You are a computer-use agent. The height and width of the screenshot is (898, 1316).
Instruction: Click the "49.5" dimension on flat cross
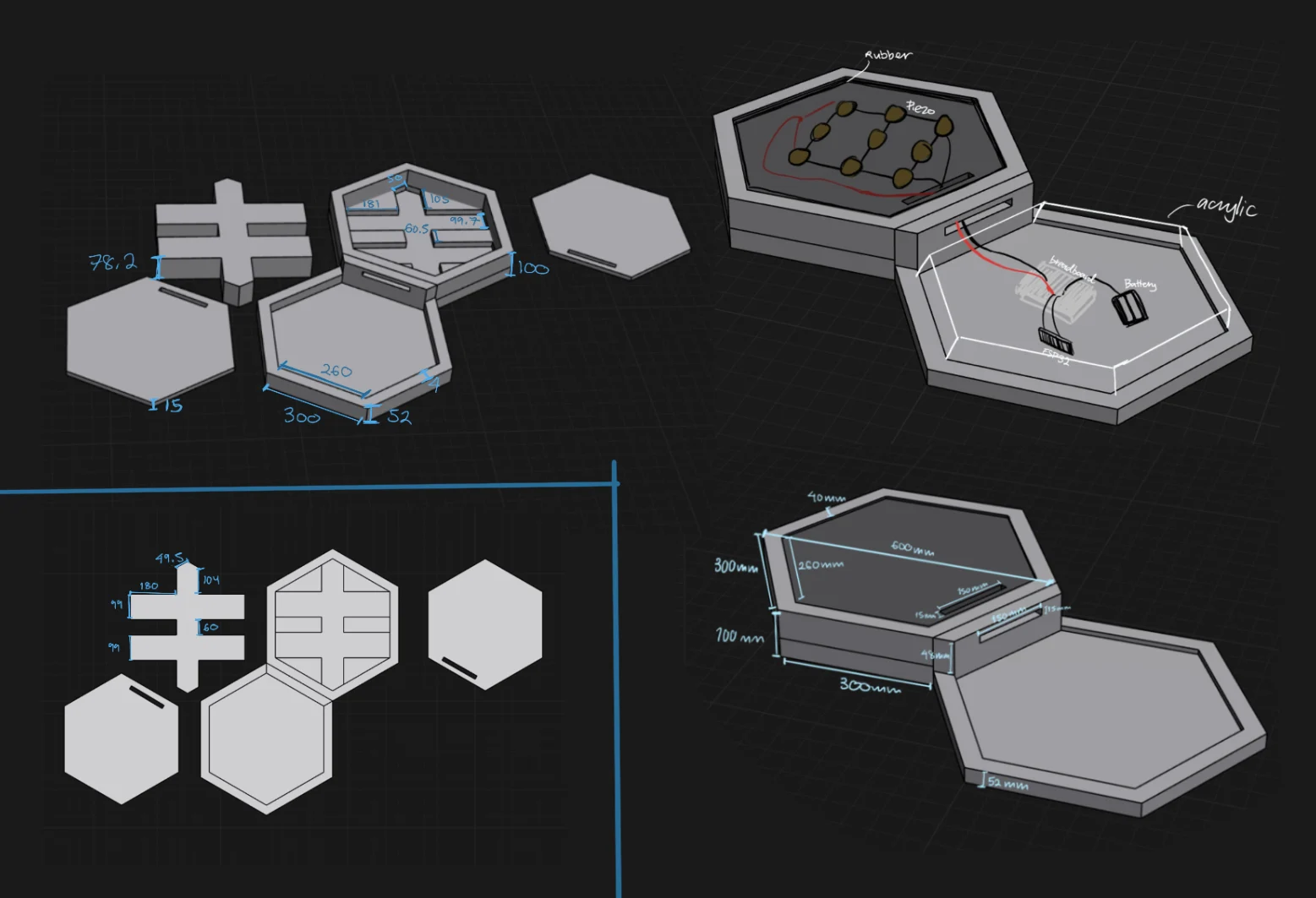point(170,558)
